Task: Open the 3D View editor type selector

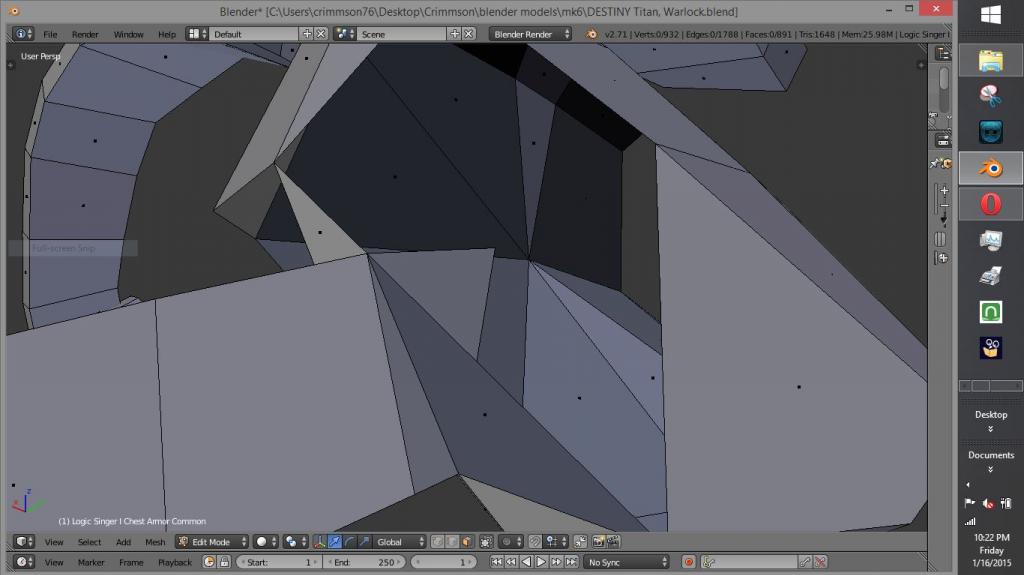Action: pos(24,542)
